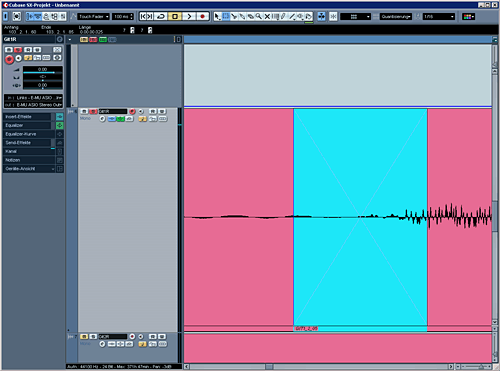
Task: Expand the Geräte-Ansicht inspector section
Action: [x=29, y=169]
